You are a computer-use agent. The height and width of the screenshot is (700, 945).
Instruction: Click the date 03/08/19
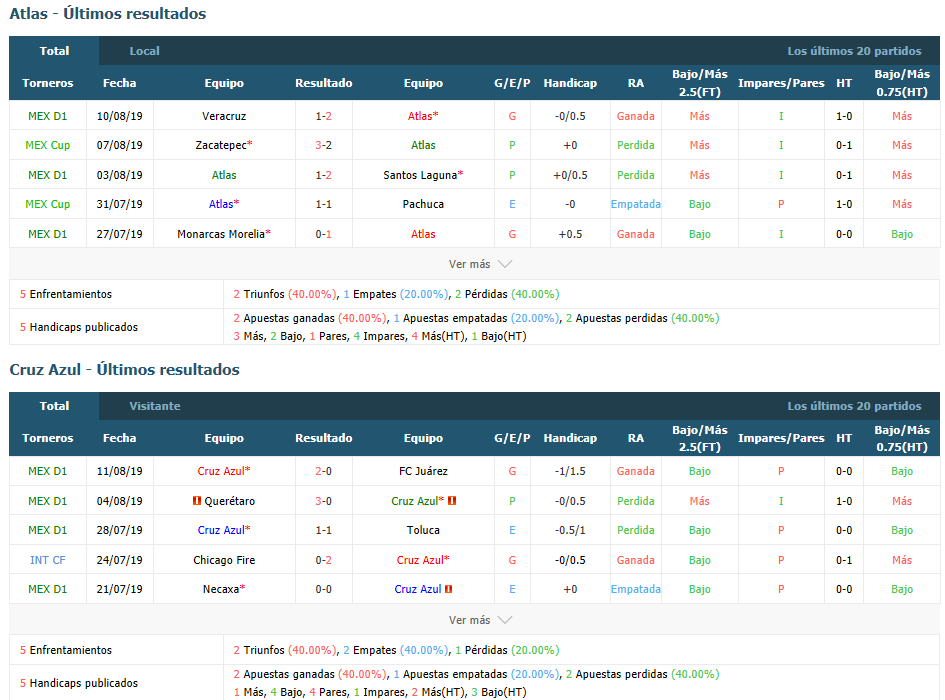coord(119,175)
